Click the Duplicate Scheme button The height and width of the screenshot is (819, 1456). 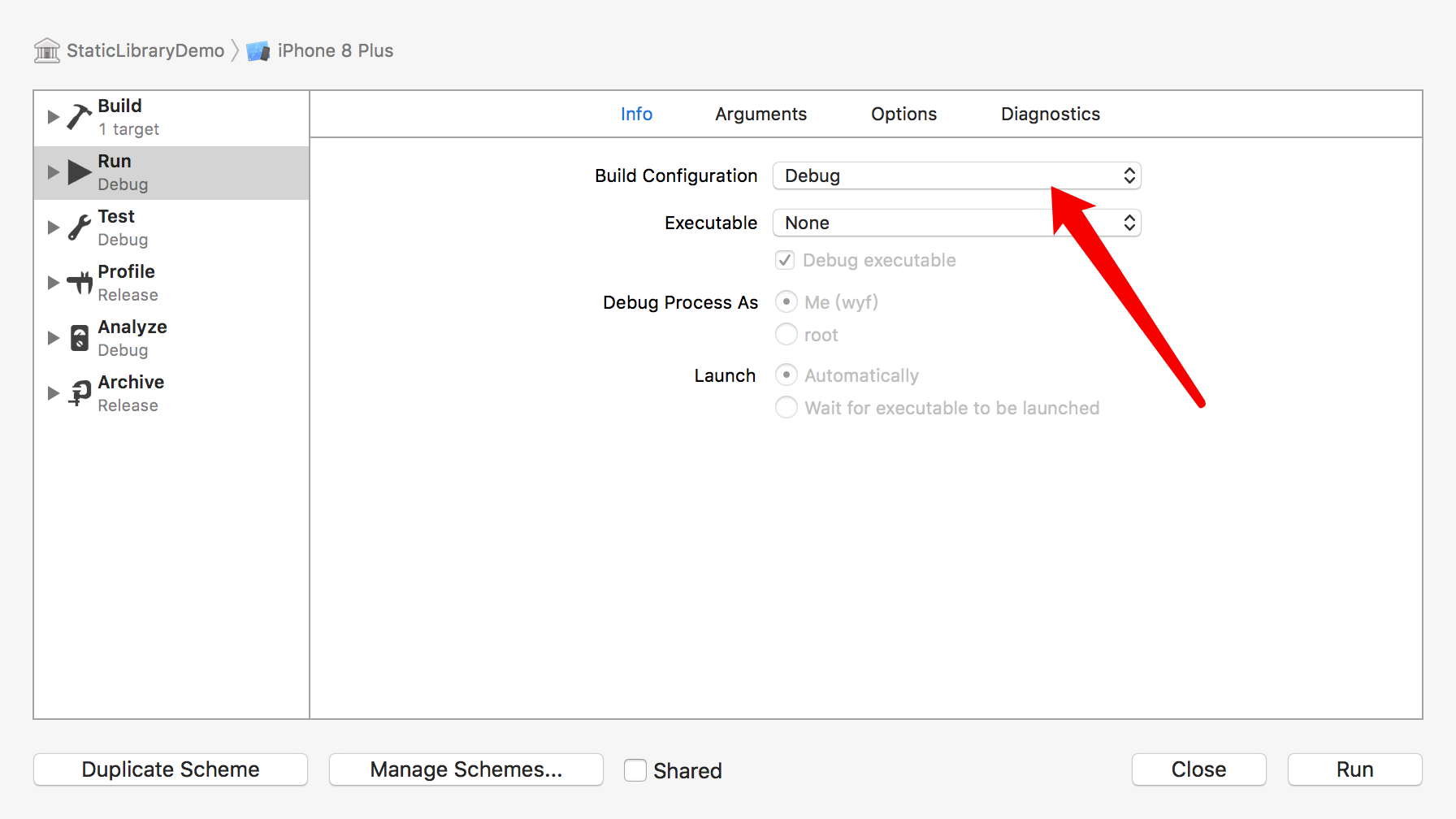pyautogui.click(x=171, y=769)
